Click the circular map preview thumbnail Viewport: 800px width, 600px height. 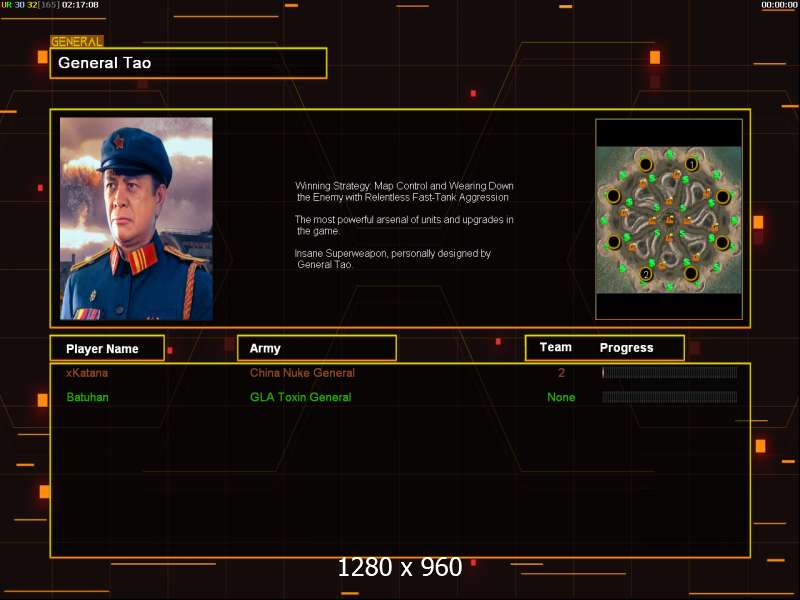click(669, 220)
